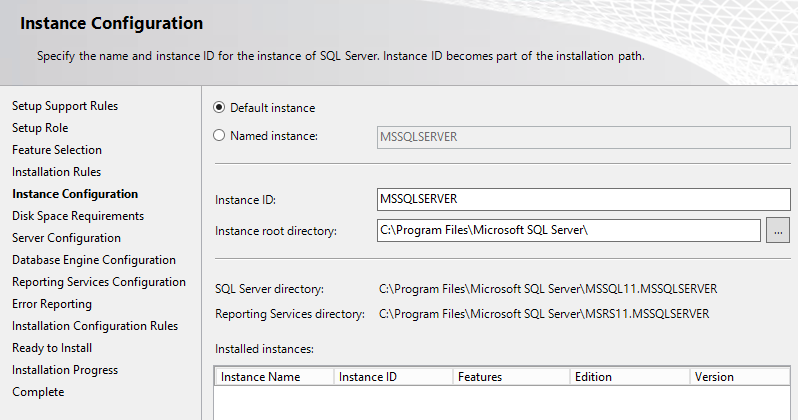
Task: Go to the Feature Selection step
Action: coord(57,150)
